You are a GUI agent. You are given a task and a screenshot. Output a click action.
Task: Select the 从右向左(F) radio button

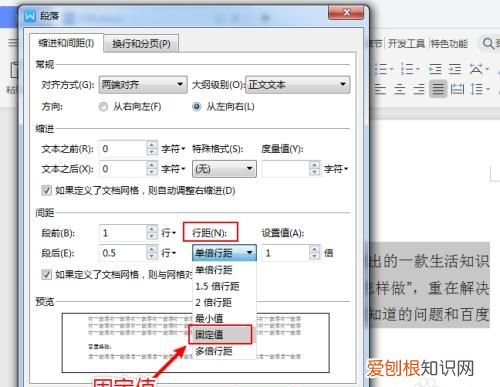pyautogui.click(x=104, y=107)
